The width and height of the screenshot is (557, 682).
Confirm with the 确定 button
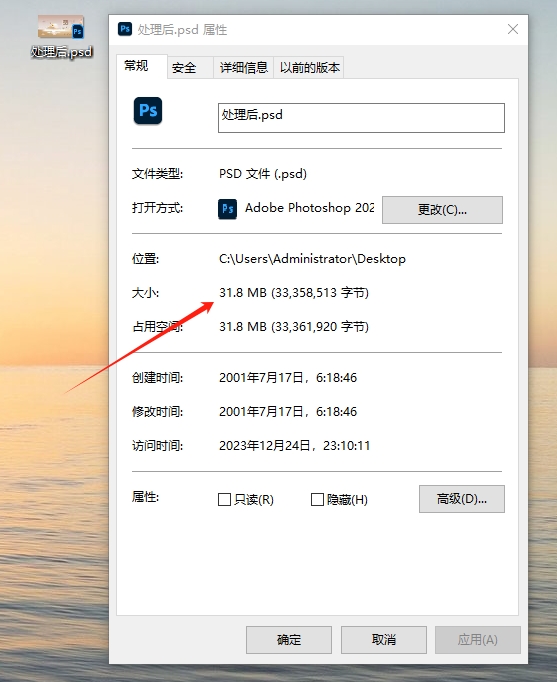click(289, 640)
